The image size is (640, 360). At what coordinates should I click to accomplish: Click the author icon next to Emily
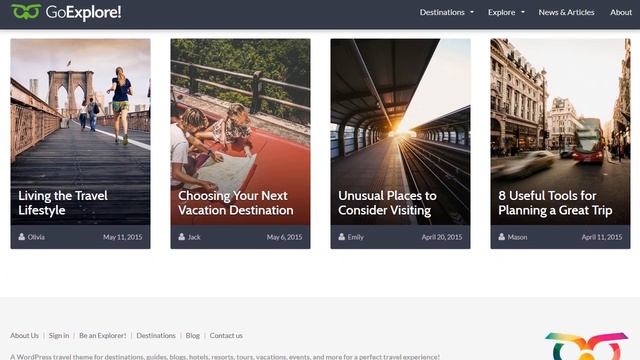(342, 236)
